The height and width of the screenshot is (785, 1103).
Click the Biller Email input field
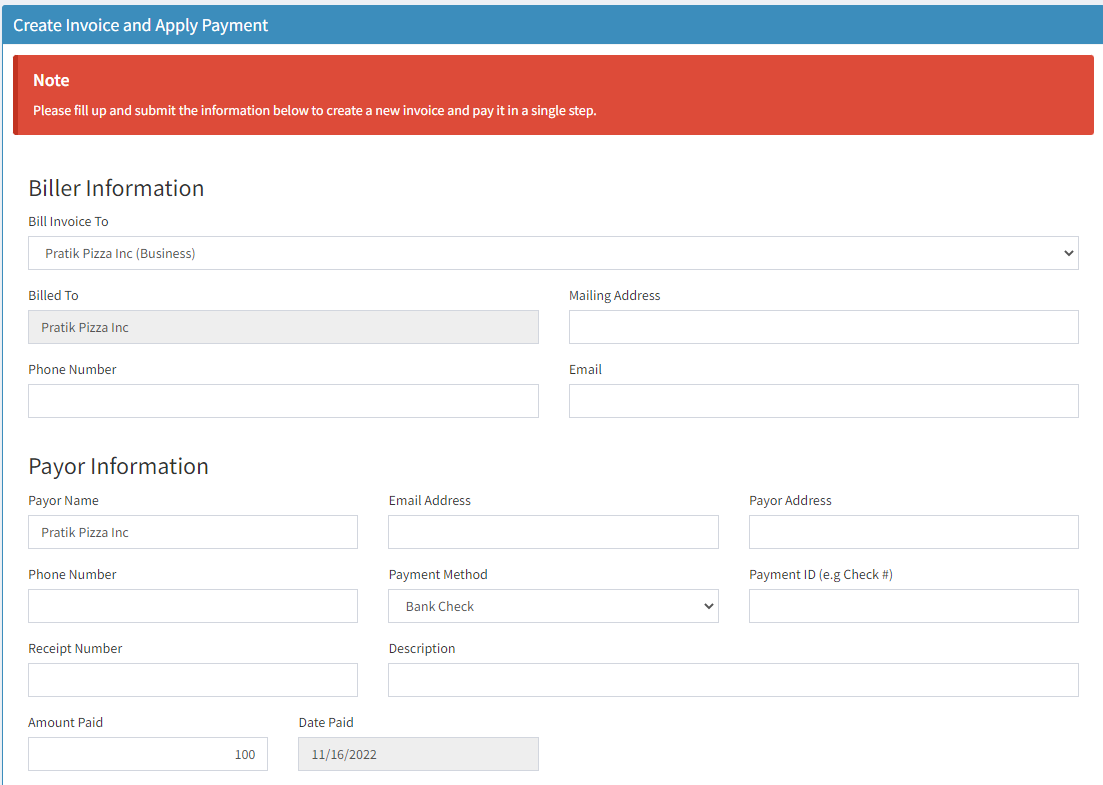[x=824, y=401]
